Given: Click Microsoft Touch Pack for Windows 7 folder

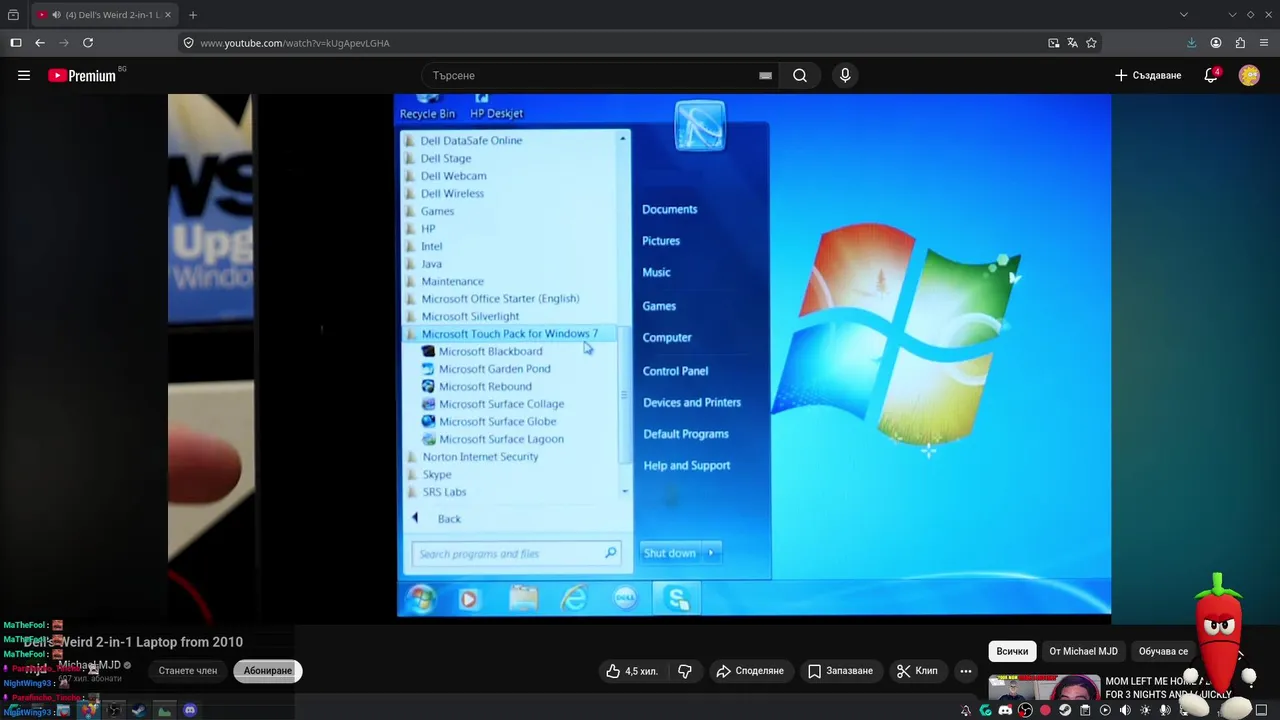Looking at the screenshot, I should tap(509, 334).
